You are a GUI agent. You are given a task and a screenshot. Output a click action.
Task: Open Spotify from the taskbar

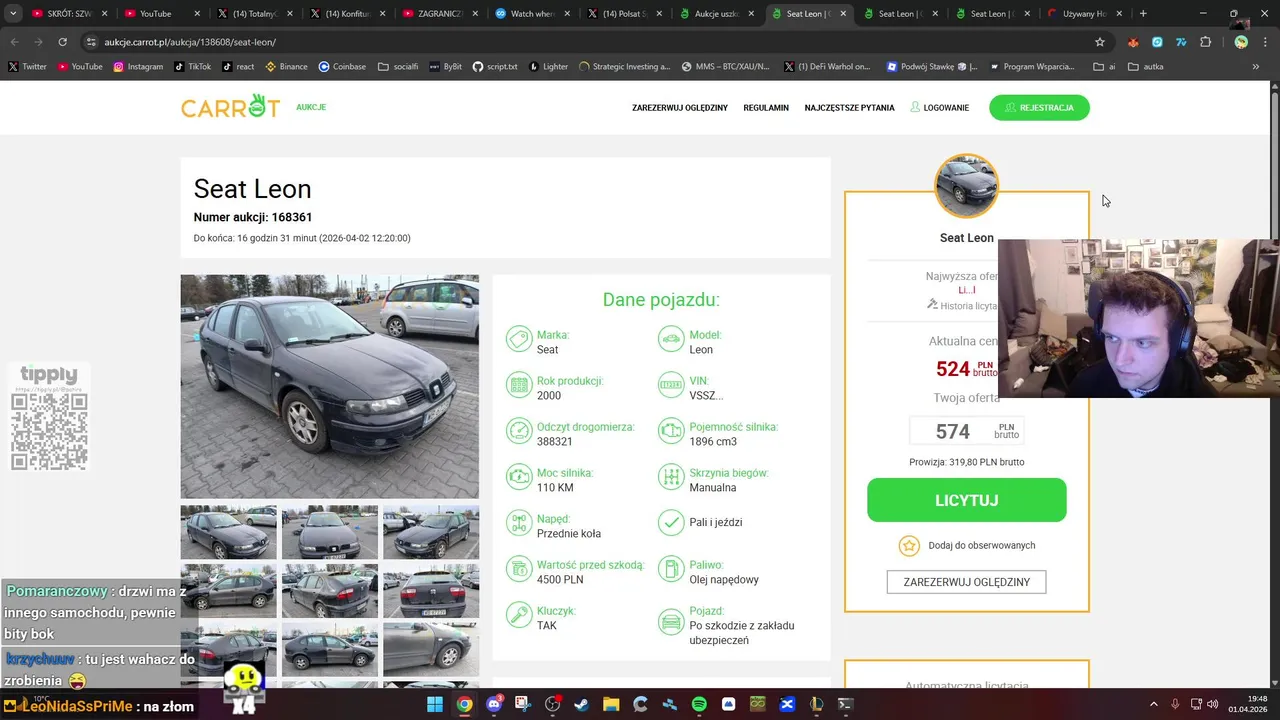coord(699,704)
